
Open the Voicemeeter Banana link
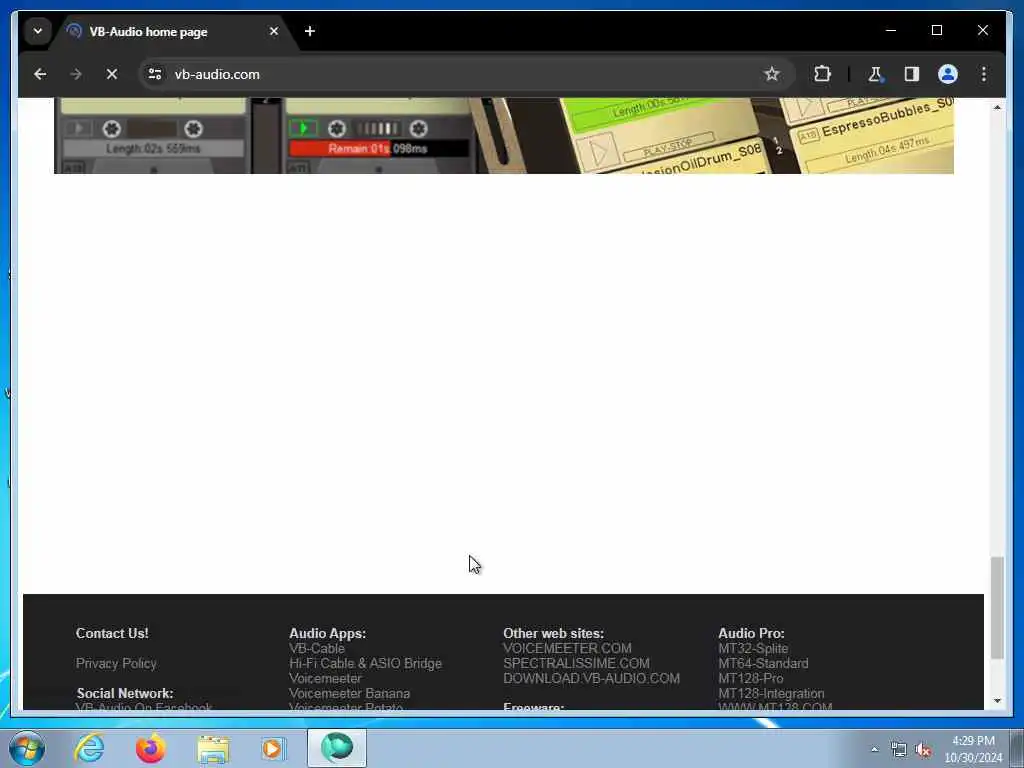(x=349, y=693)
